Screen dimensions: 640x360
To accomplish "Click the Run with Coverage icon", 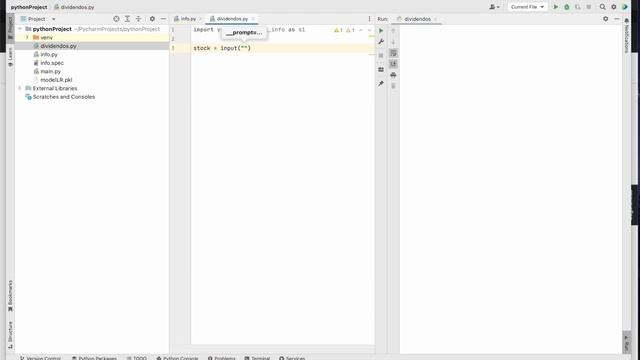I will click(x=578, y=7).
